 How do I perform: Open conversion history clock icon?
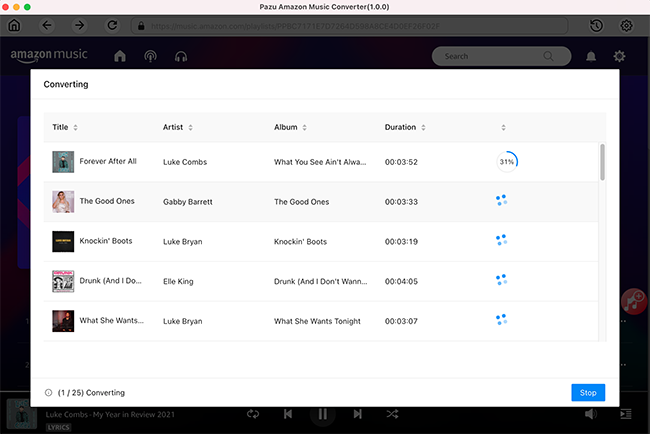point(596,26)
